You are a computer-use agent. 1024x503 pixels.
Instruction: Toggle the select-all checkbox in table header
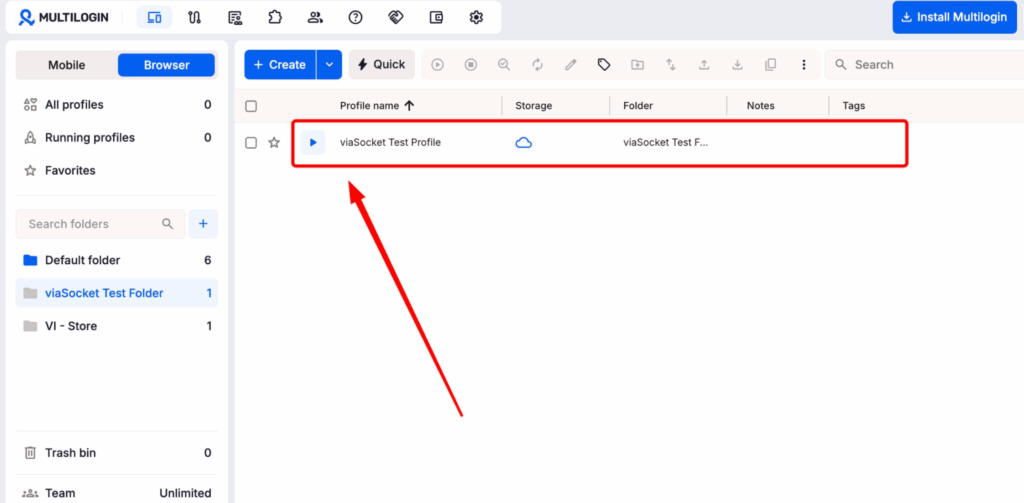[x=251, y=106]
